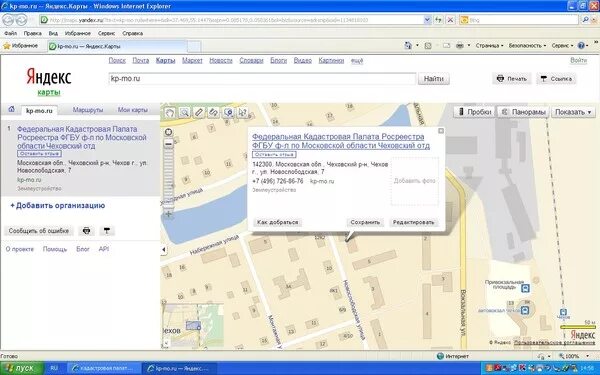The width and height of the screenshot is (600, 375).
Task: Click the Редактировать button in balloon
Action: tap(414, 222)
